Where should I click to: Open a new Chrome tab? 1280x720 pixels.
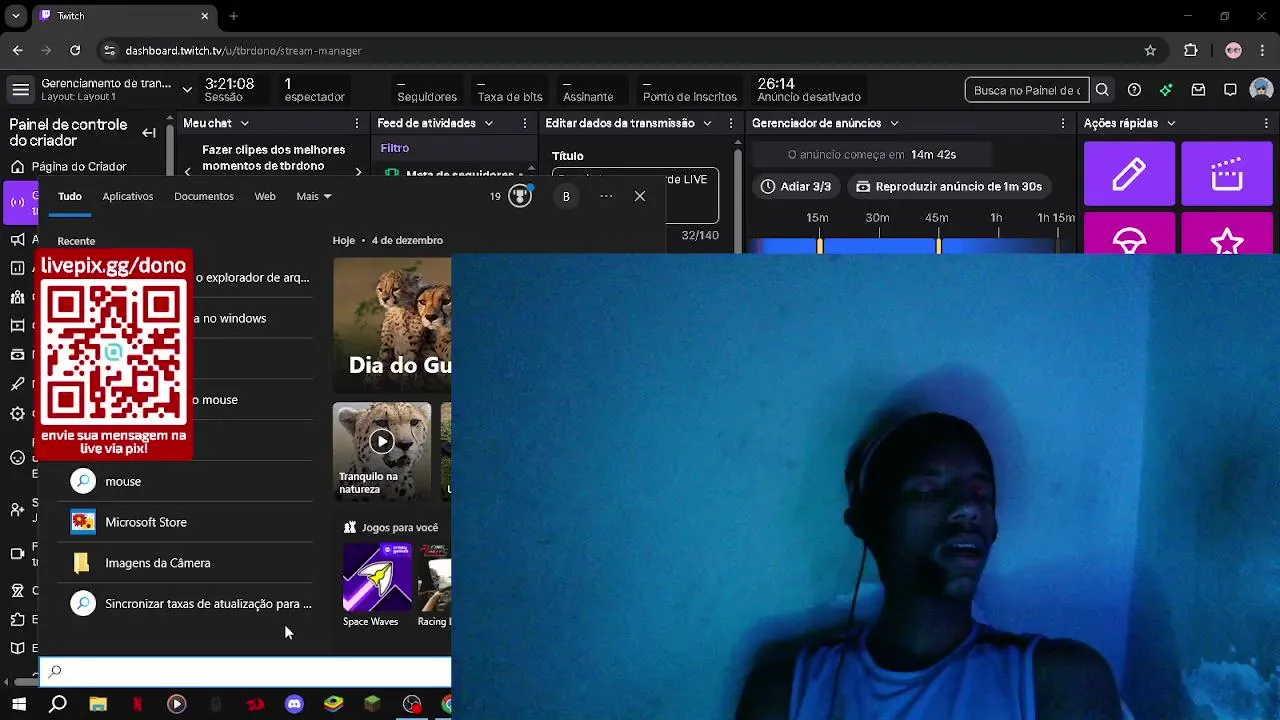(233, 16)
